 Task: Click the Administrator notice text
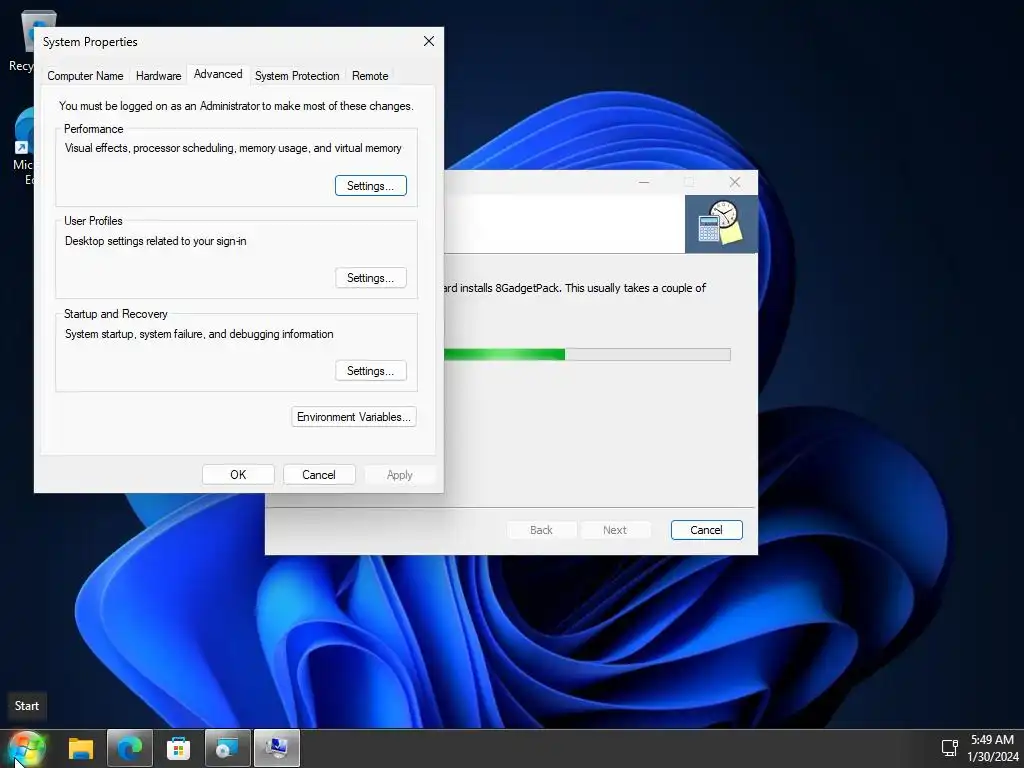[236, 106]
